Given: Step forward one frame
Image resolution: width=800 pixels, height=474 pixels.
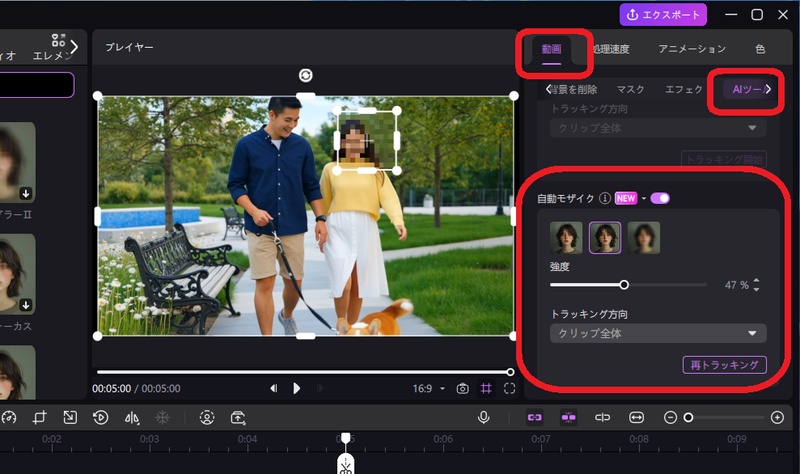Looking at the screenshot, I should point(320,388).
